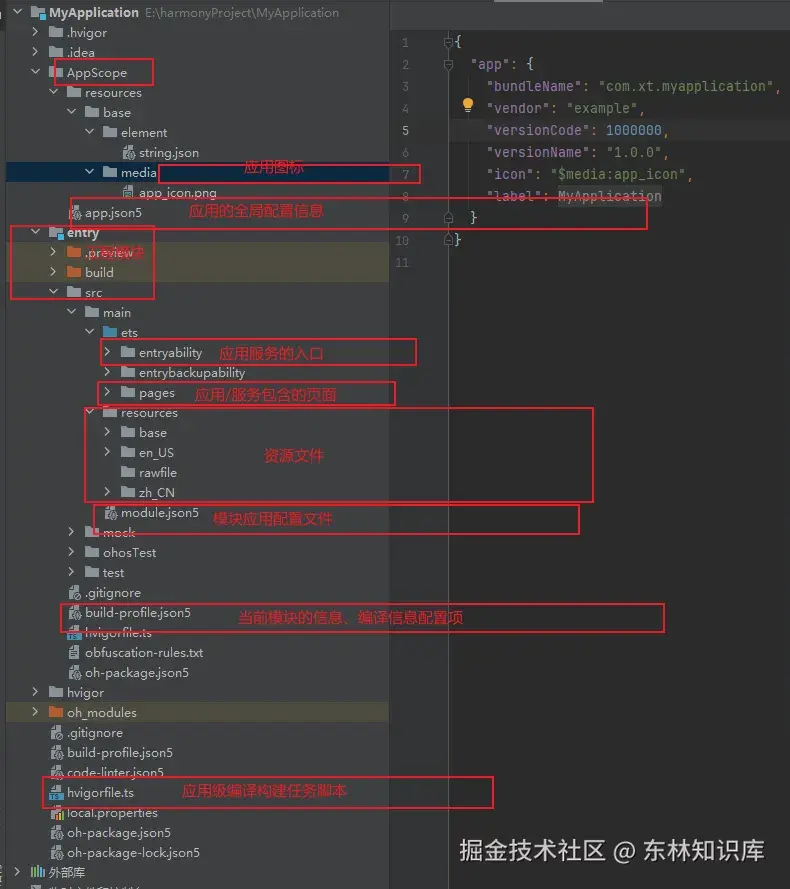Click the local.properties file icon
Viewport: 790px width, 889px height.
point(57,813)
